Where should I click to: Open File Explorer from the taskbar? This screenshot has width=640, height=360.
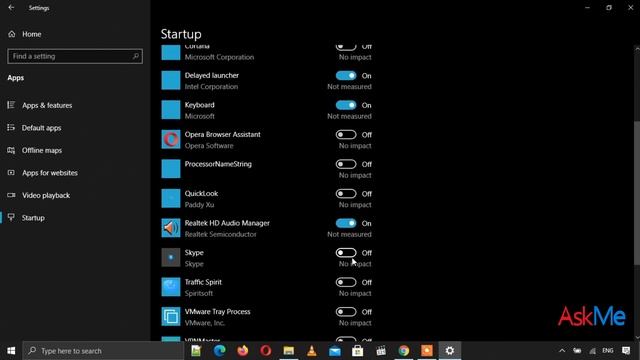coord(289,351)
